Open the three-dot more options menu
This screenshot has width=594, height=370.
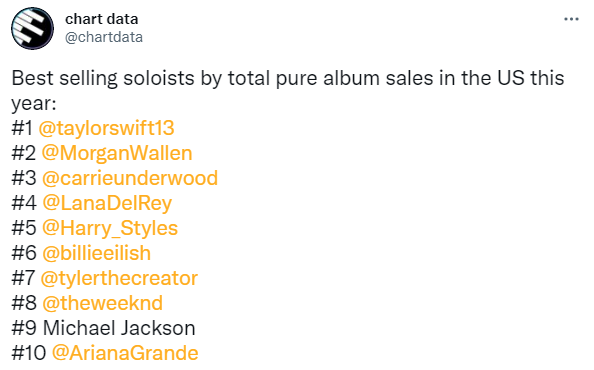571,19
